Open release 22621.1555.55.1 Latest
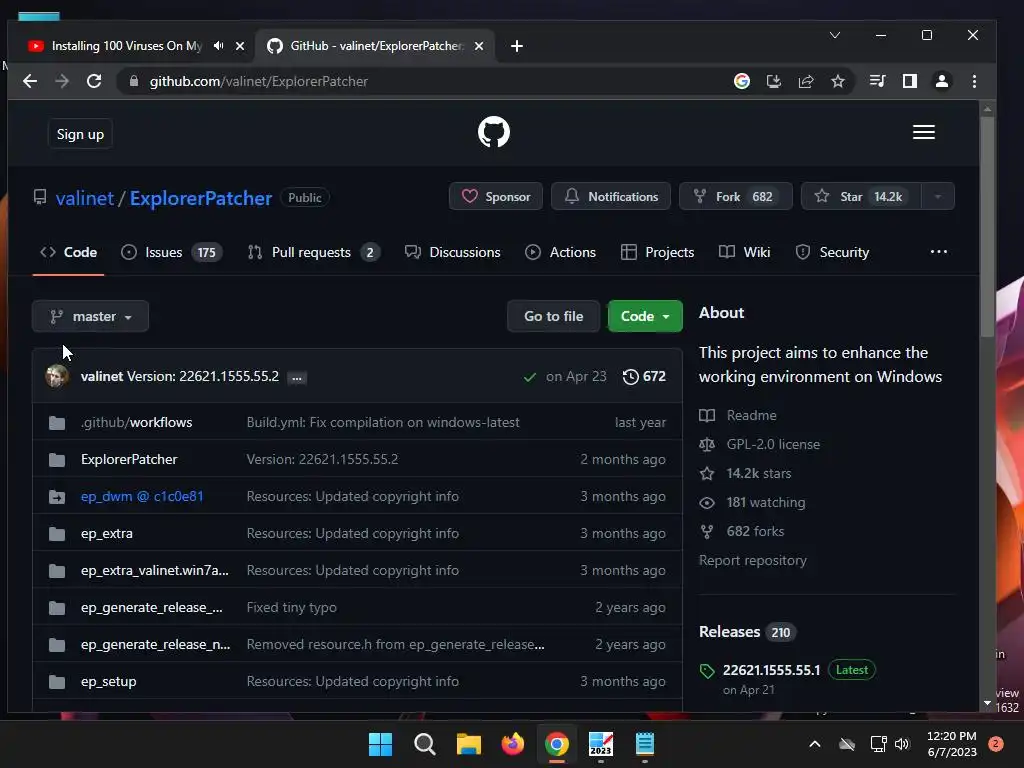 tap(787, 670)
